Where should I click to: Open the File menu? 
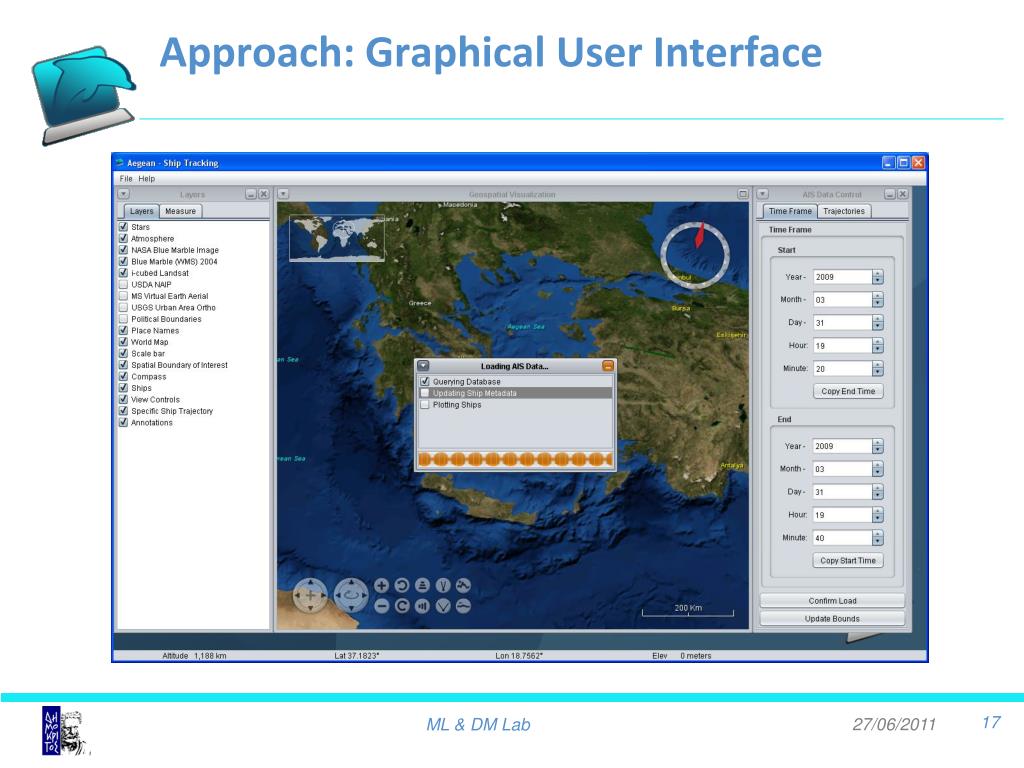(126, 178)
